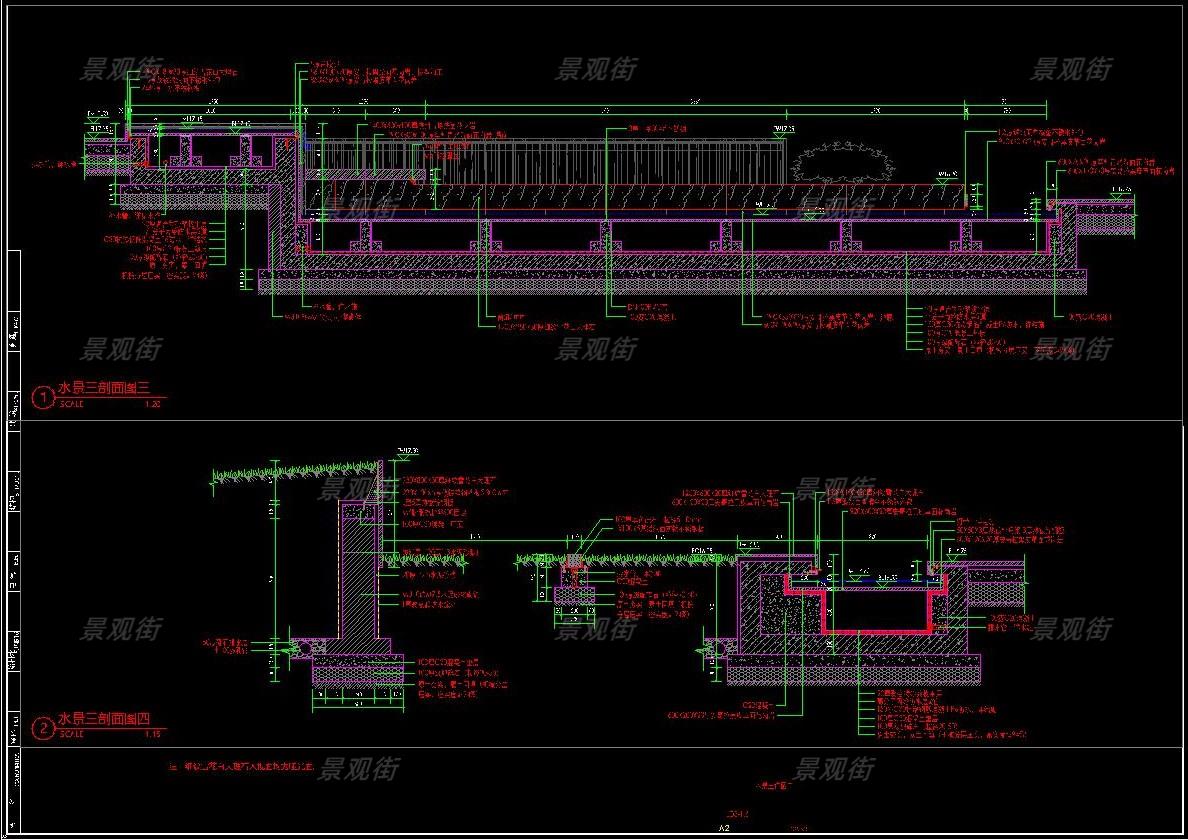Click the SCALE 1:20 label under first title
The width and height of the screenshot is (1188, 840).
(x=110, y=405)
